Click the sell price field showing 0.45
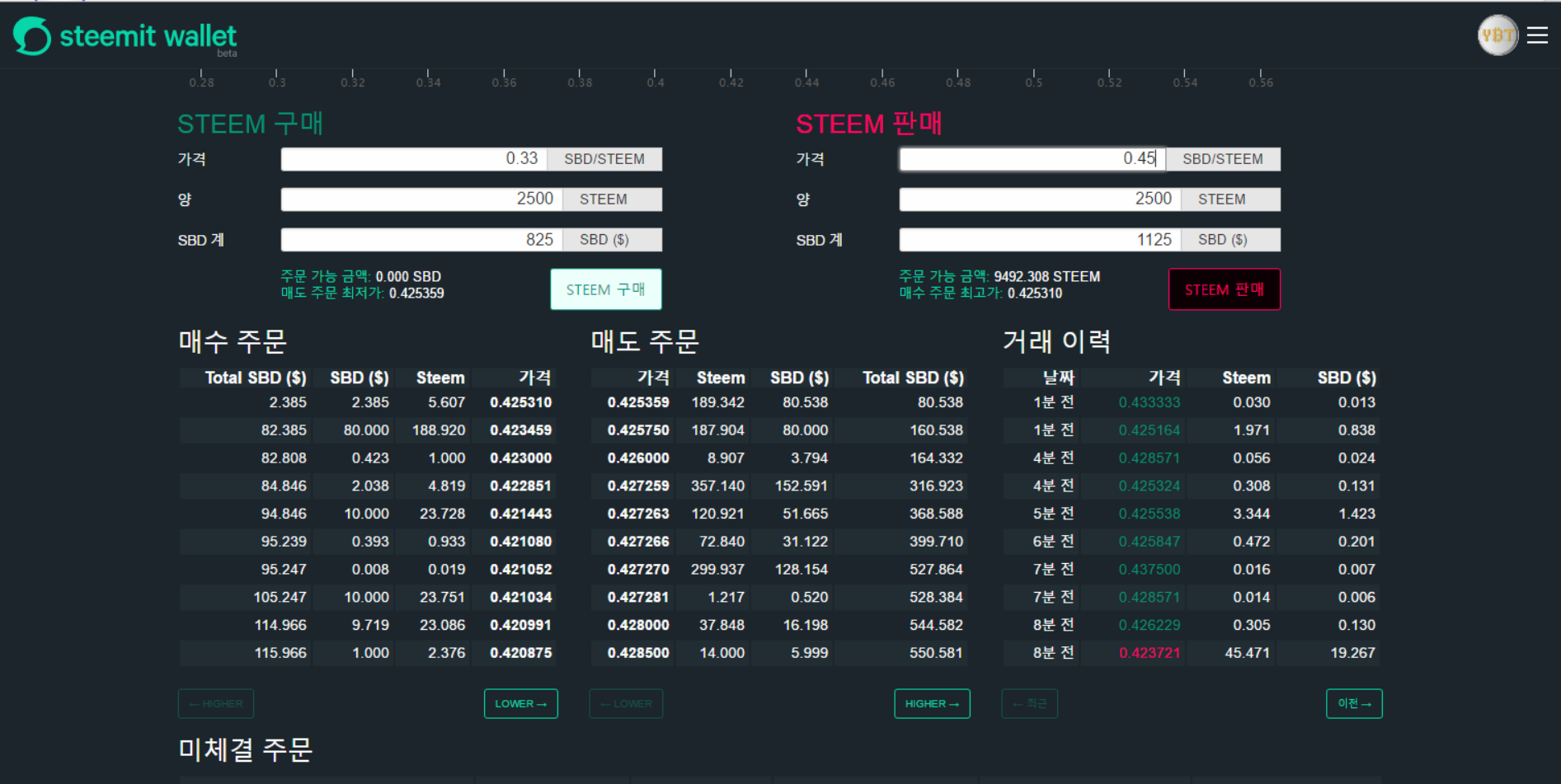Image resolution: width=1561 pixels, height=784 pixels. pos(1032,159)
